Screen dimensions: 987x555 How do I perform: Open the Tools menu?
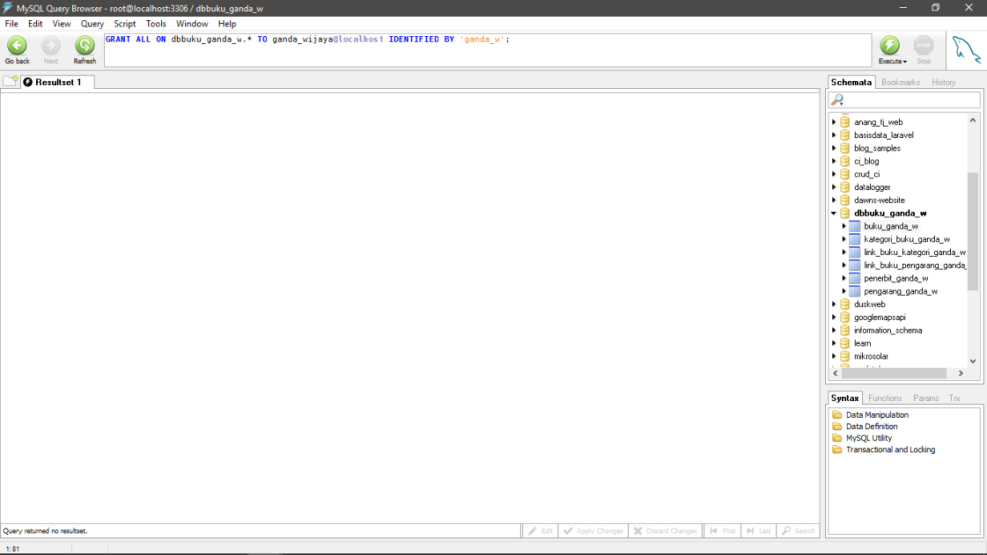[155, 24]
